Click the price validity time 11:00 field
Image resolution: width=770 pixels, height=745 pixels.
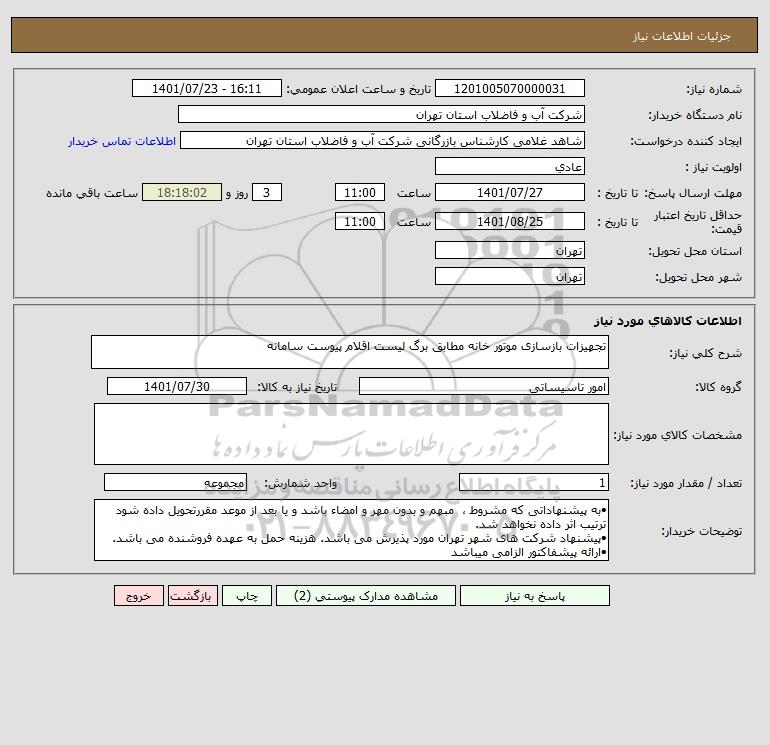point(359,221)
